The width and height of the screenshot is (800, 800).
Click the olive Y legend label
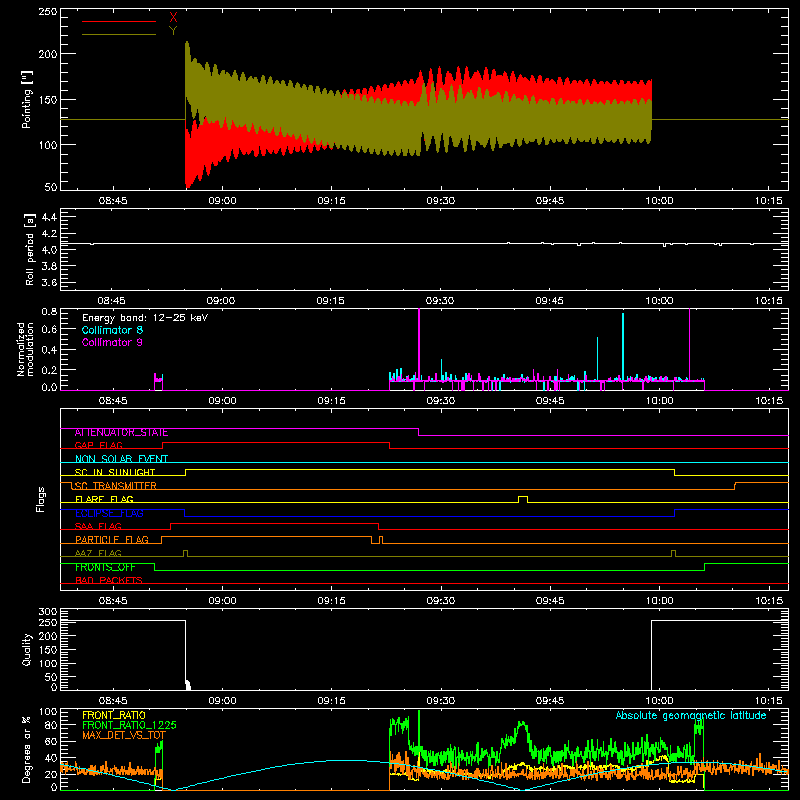coord(173,31)
